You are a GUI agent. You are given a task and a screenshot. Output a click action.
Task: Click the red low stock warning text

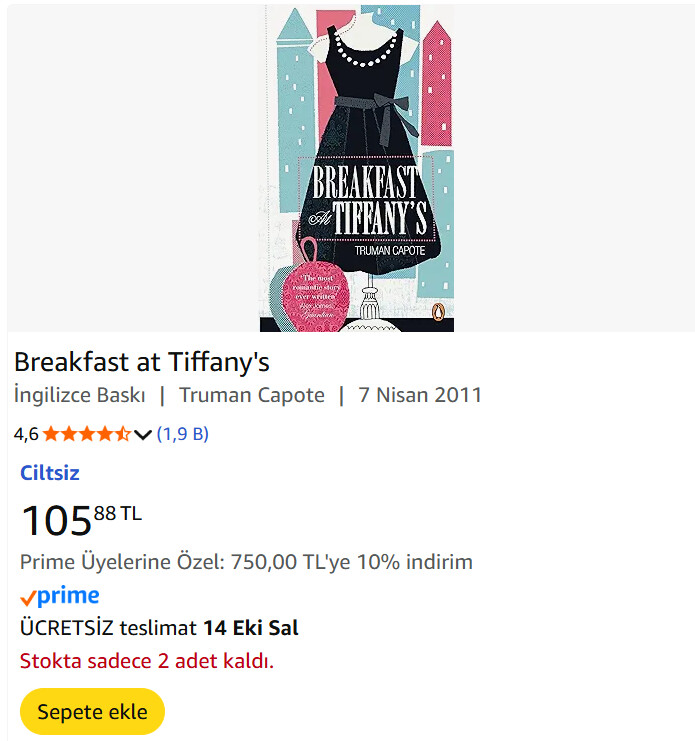(147, 661)
